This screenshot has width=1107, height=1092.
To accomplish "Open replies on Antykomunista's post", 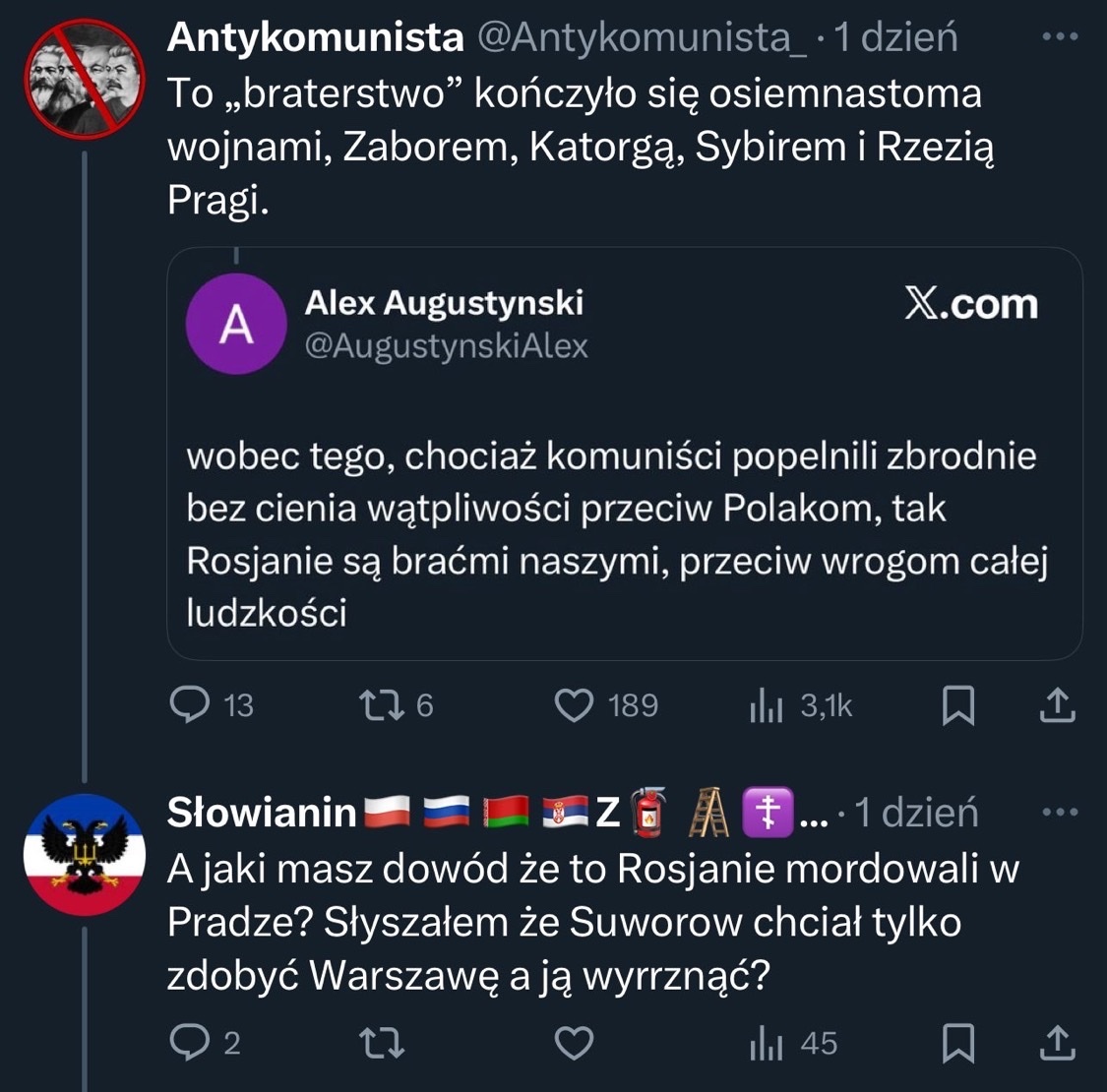I will click(x=190, y=705).
